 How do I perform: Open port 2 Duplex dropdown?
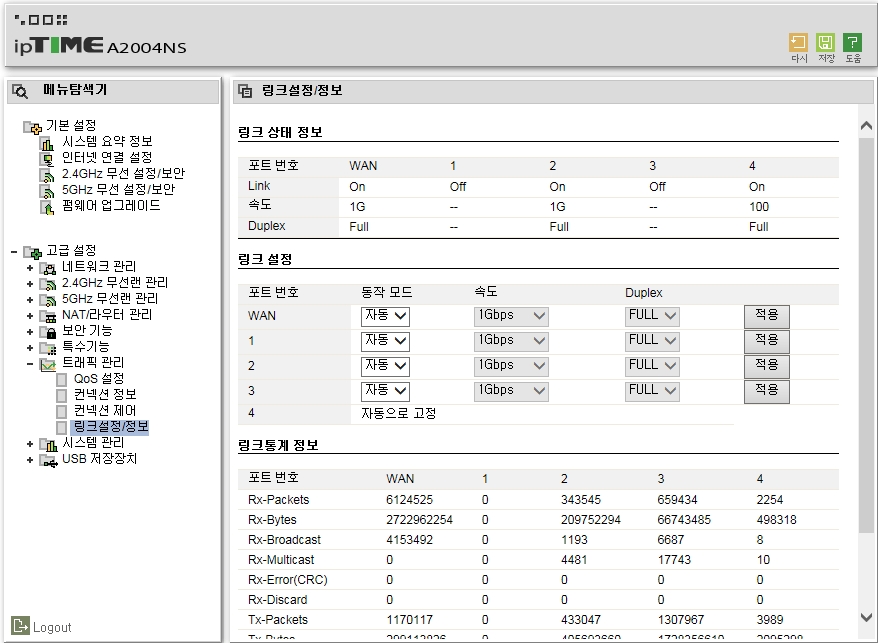click(x=652, y=366)
